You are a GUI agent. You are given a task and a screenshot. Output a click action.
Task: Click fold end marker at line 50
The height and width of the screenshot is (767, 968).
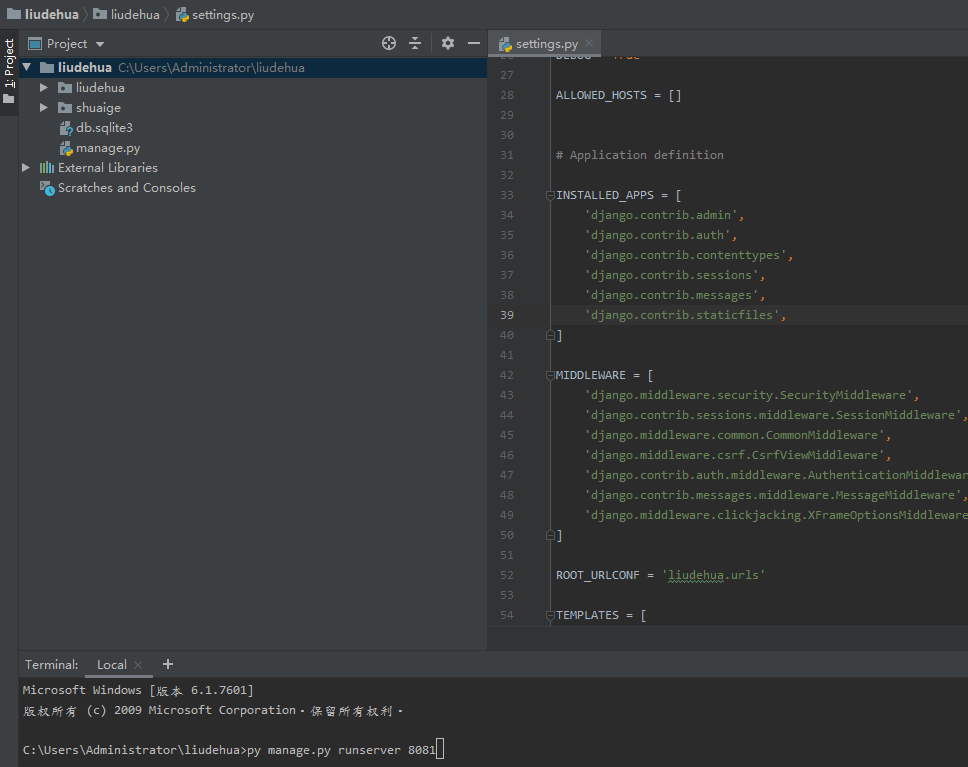pyautogui.click(x=550, y=535)
